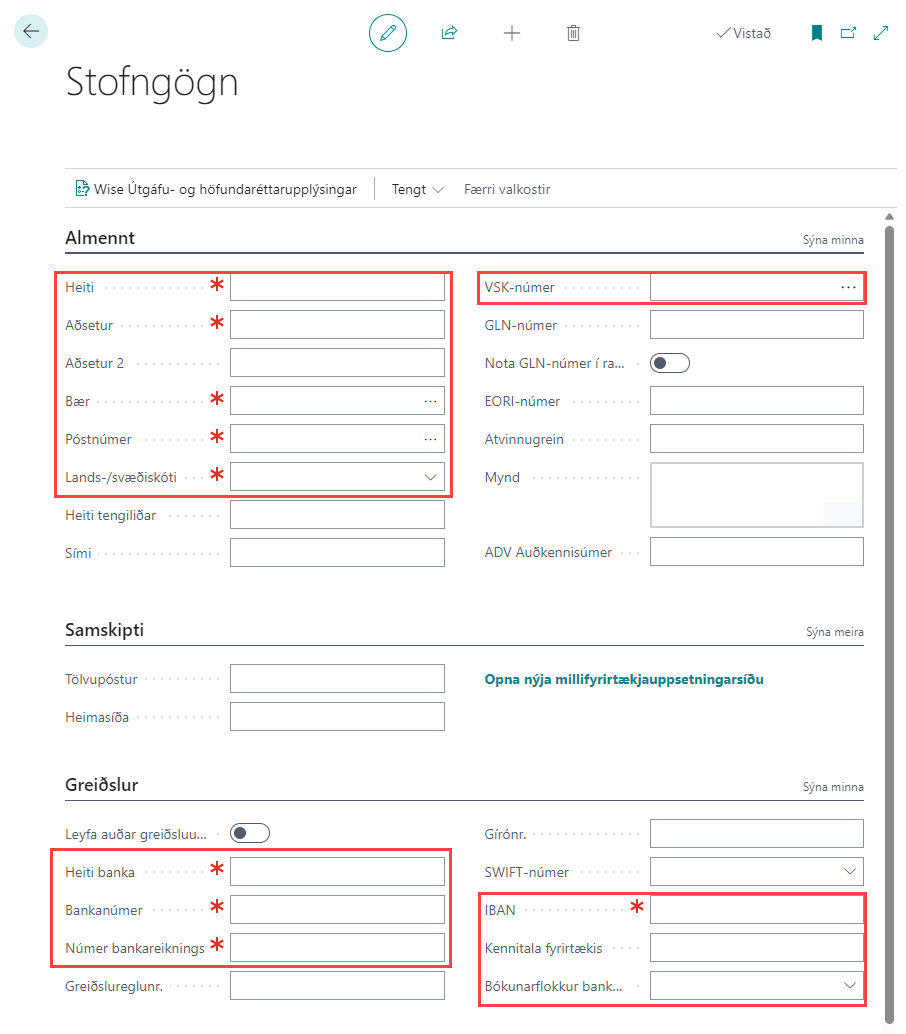Click the trash delete icon

click(x=573, y=33)
